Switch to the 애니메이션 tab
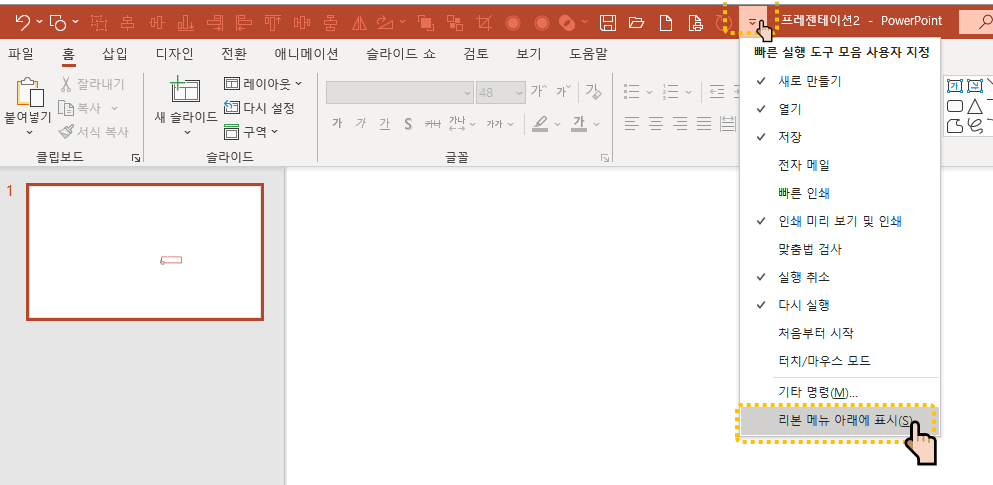The height and width of the screenshot is (485, 993). pyautogui.click(x=306, y=54)
